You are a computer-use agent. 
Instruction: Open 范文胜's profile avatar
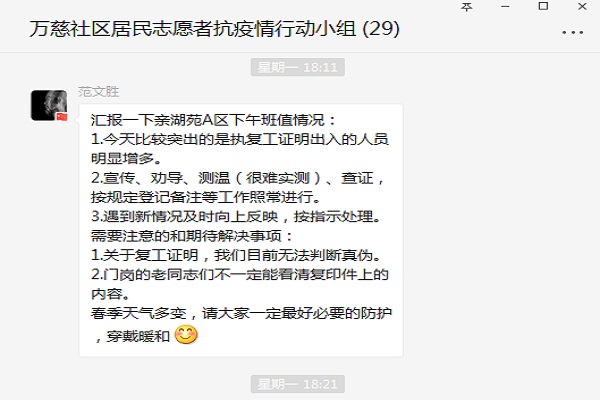tap(49, 105)
